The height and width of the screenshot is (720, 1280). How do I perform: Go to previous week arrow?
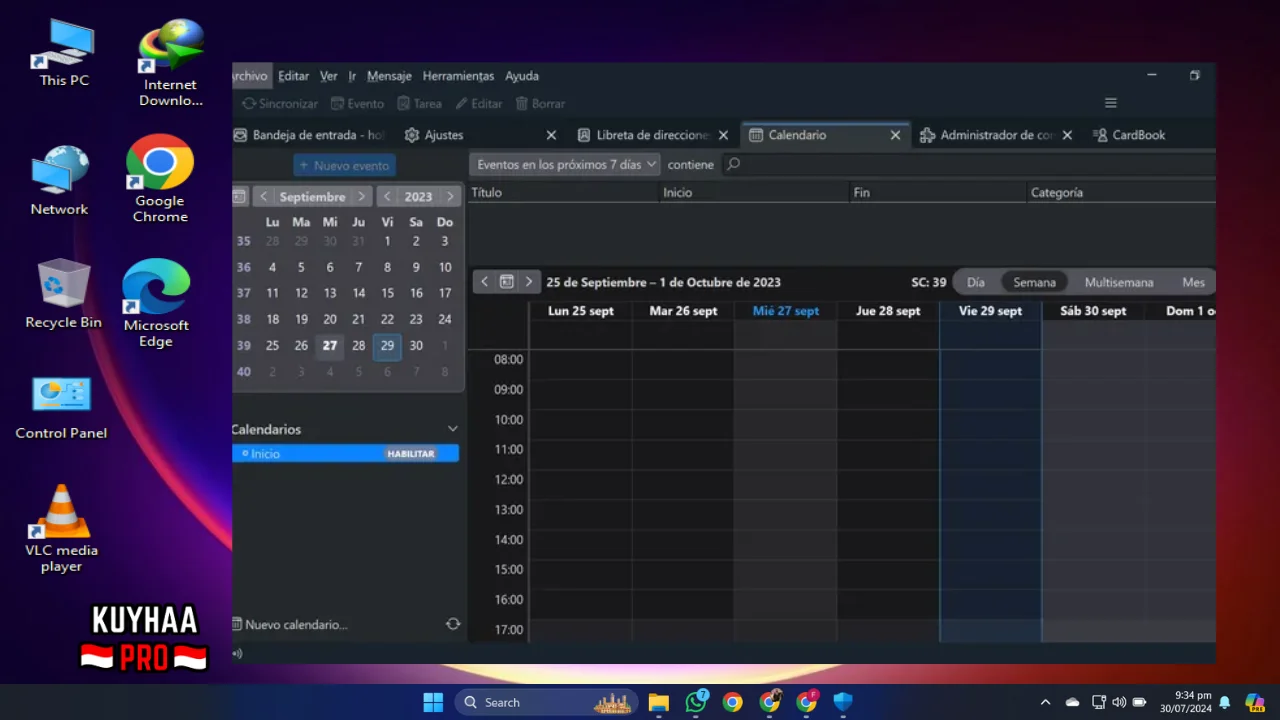tap(485, 282)
